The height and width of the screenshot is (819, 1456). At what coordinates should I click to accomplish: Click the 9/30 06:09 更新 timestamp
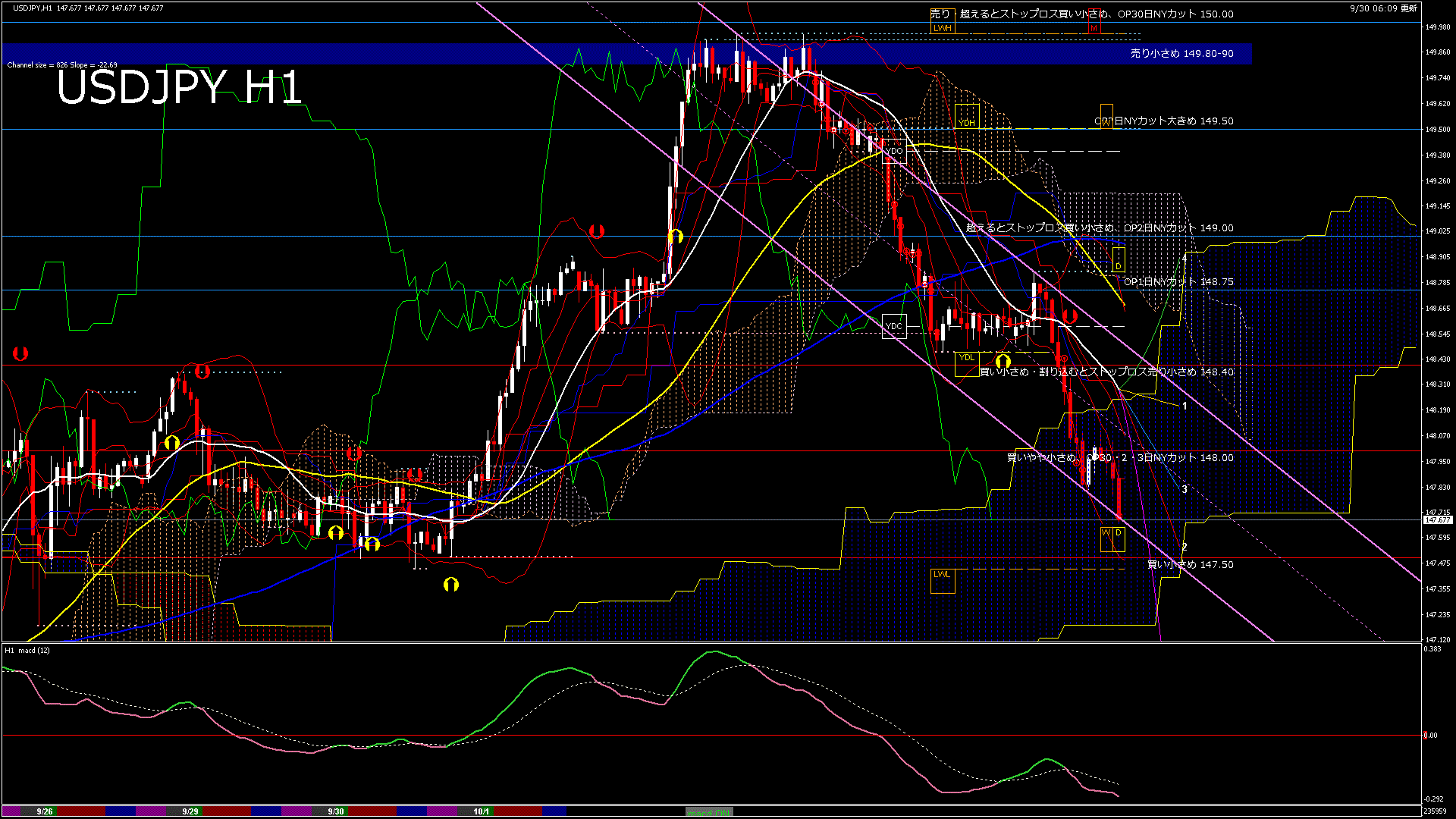(x=1383, y=8)
